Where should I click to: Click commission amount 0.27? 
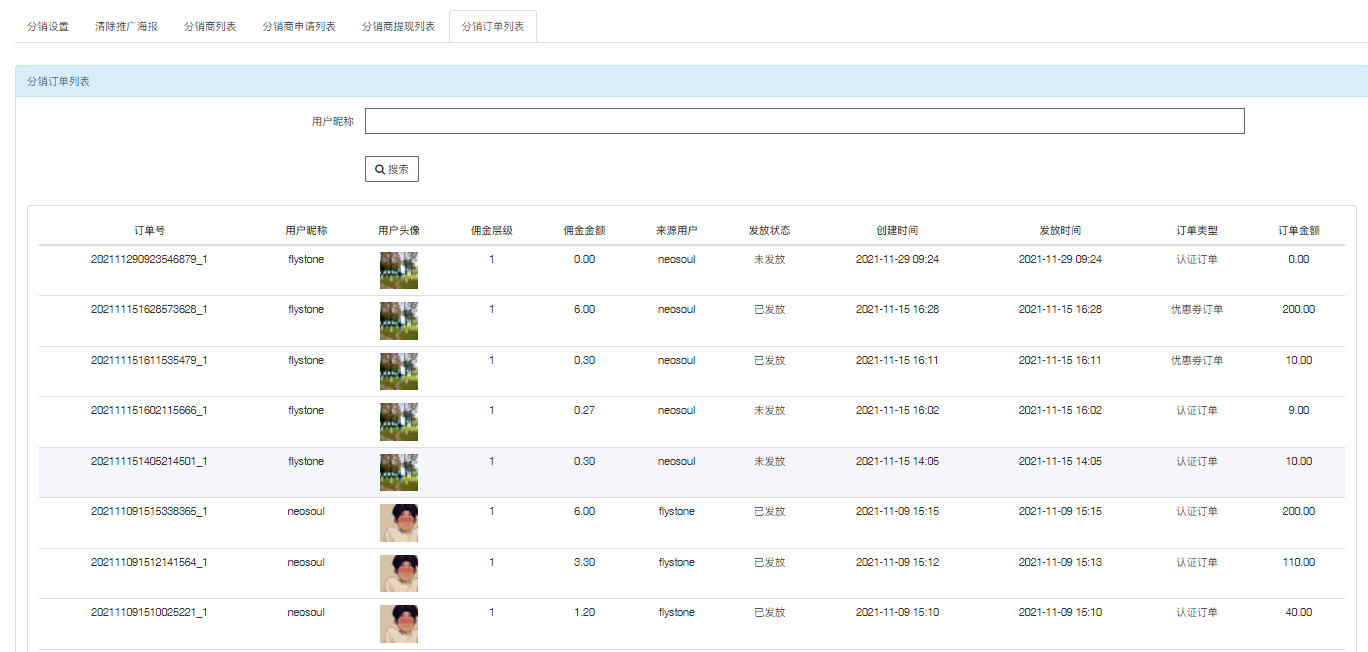click(584, 410)
